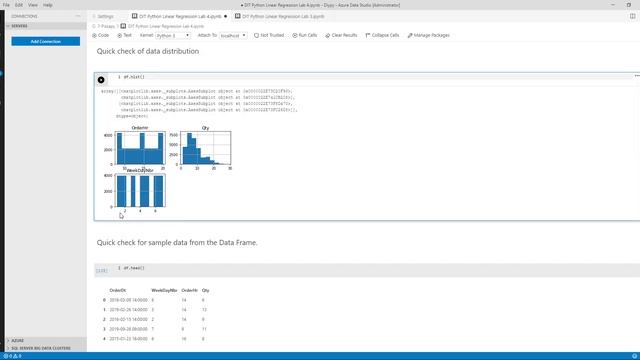This screenshot has width=640, height=360.
Task: Open the File menu
Action: point(6,5)
